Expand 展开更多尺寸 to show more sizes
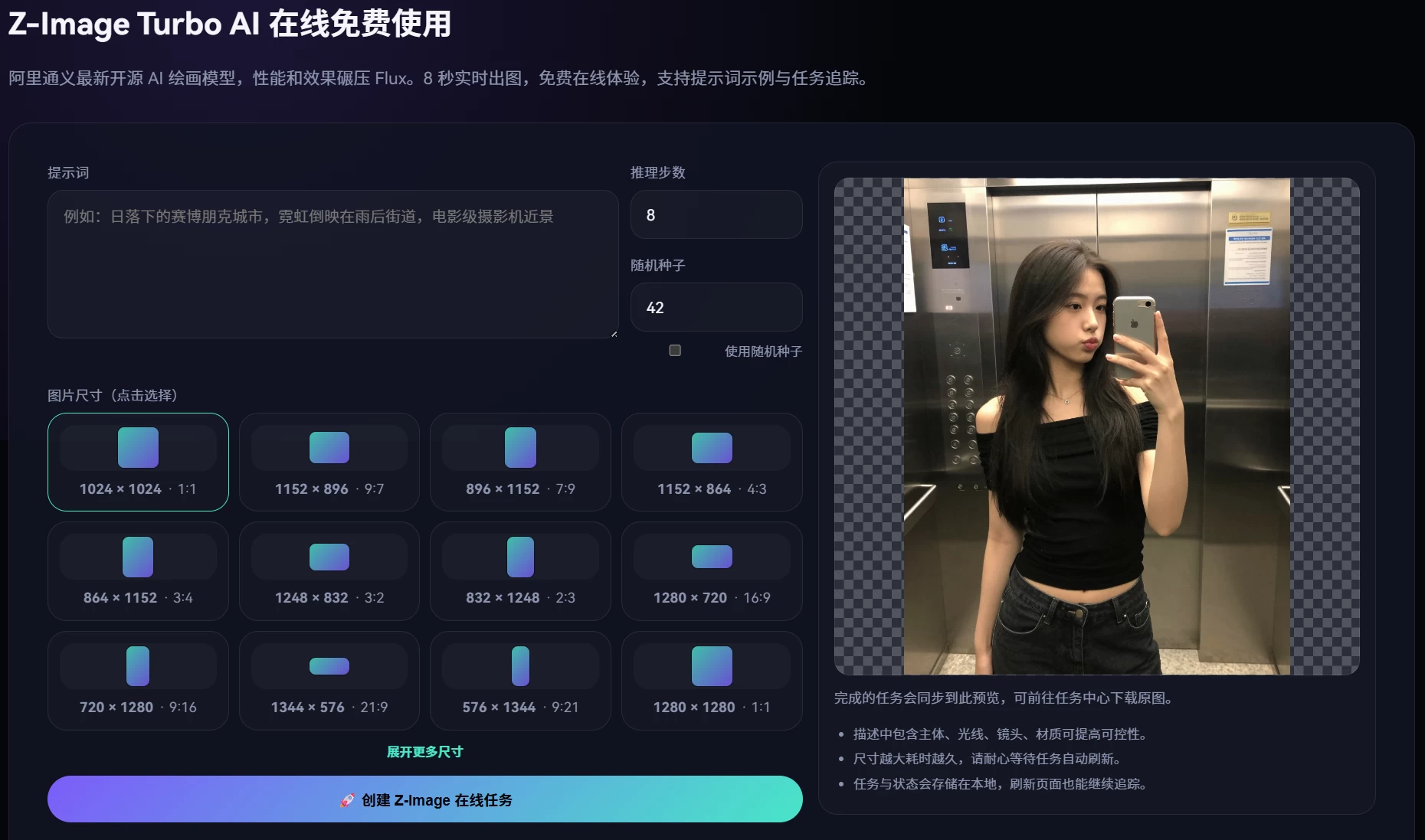The width and height of the screenshot is (1425, 840). pyautogui.click(x=424, y=751)
